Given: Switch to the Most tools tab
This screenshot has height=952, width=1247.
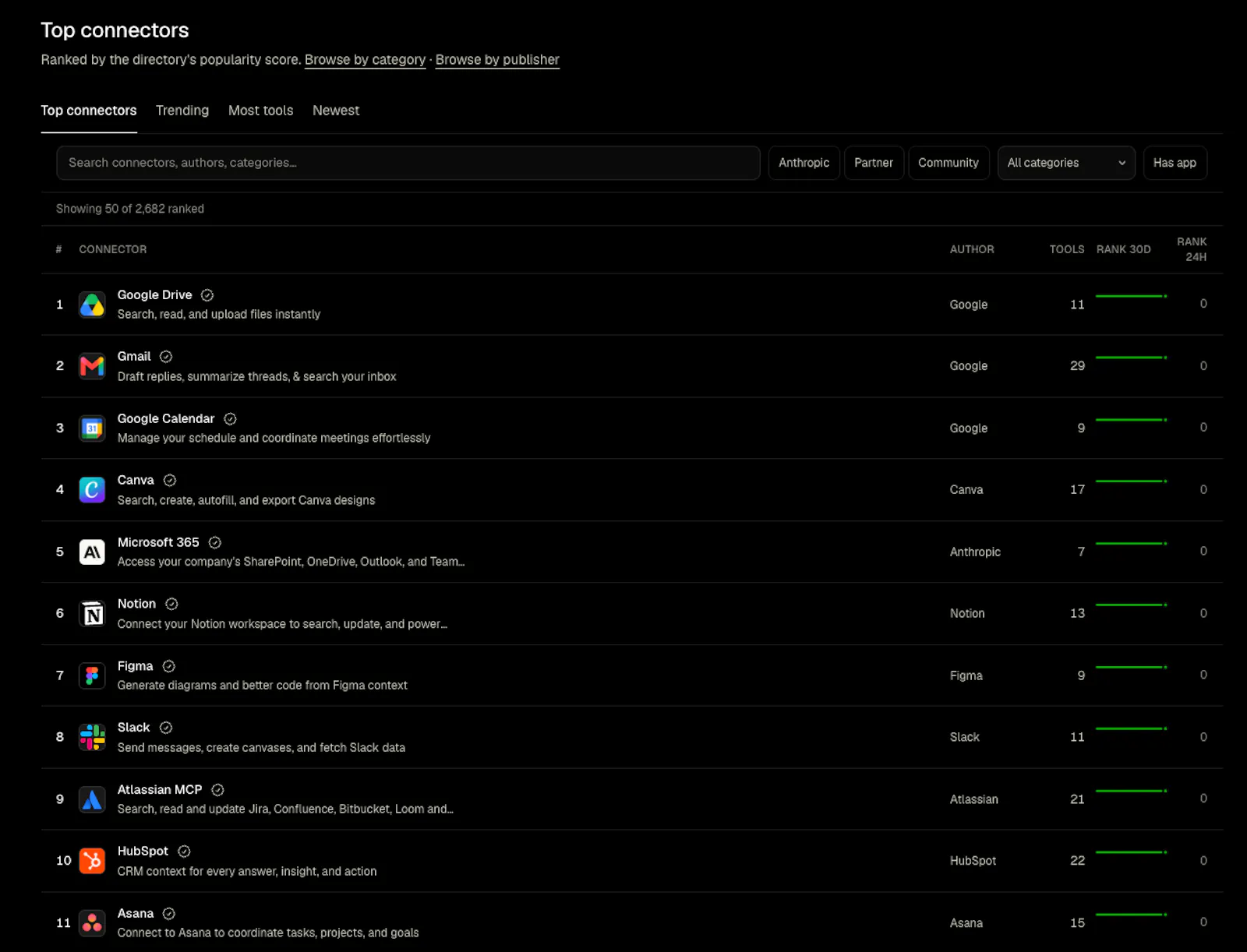Looking at the screenshot, I should point(261,111).
